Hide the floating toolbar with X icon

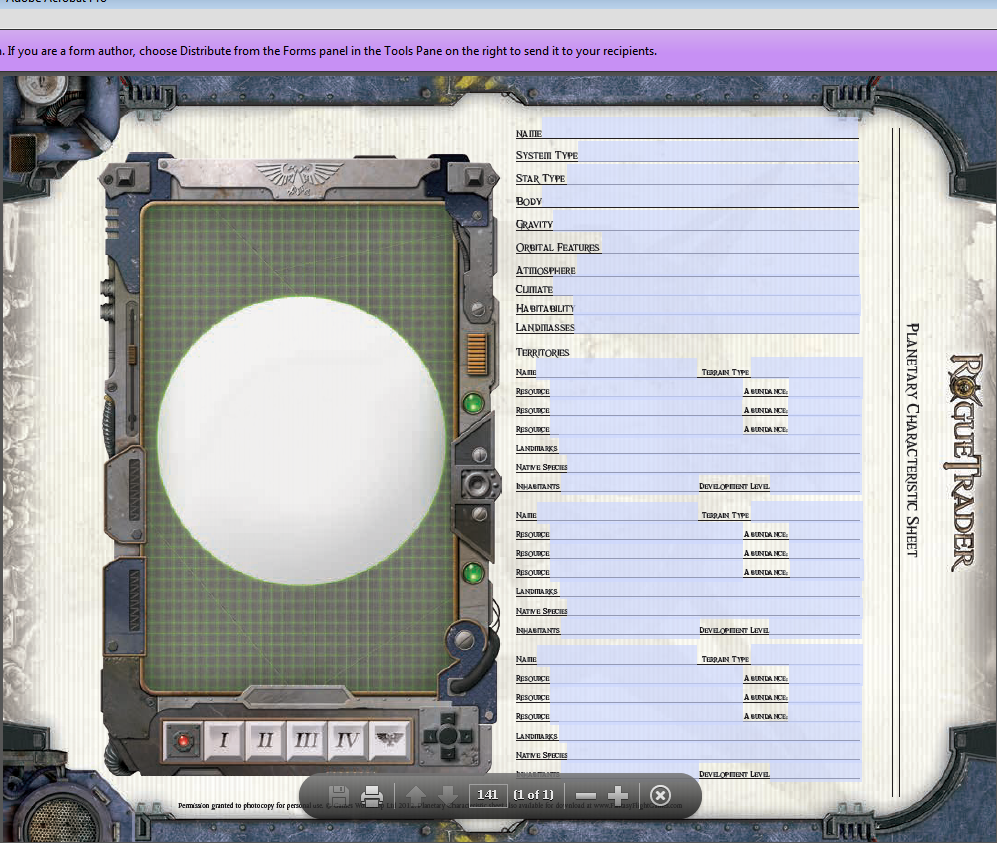[x=661, y=795]
